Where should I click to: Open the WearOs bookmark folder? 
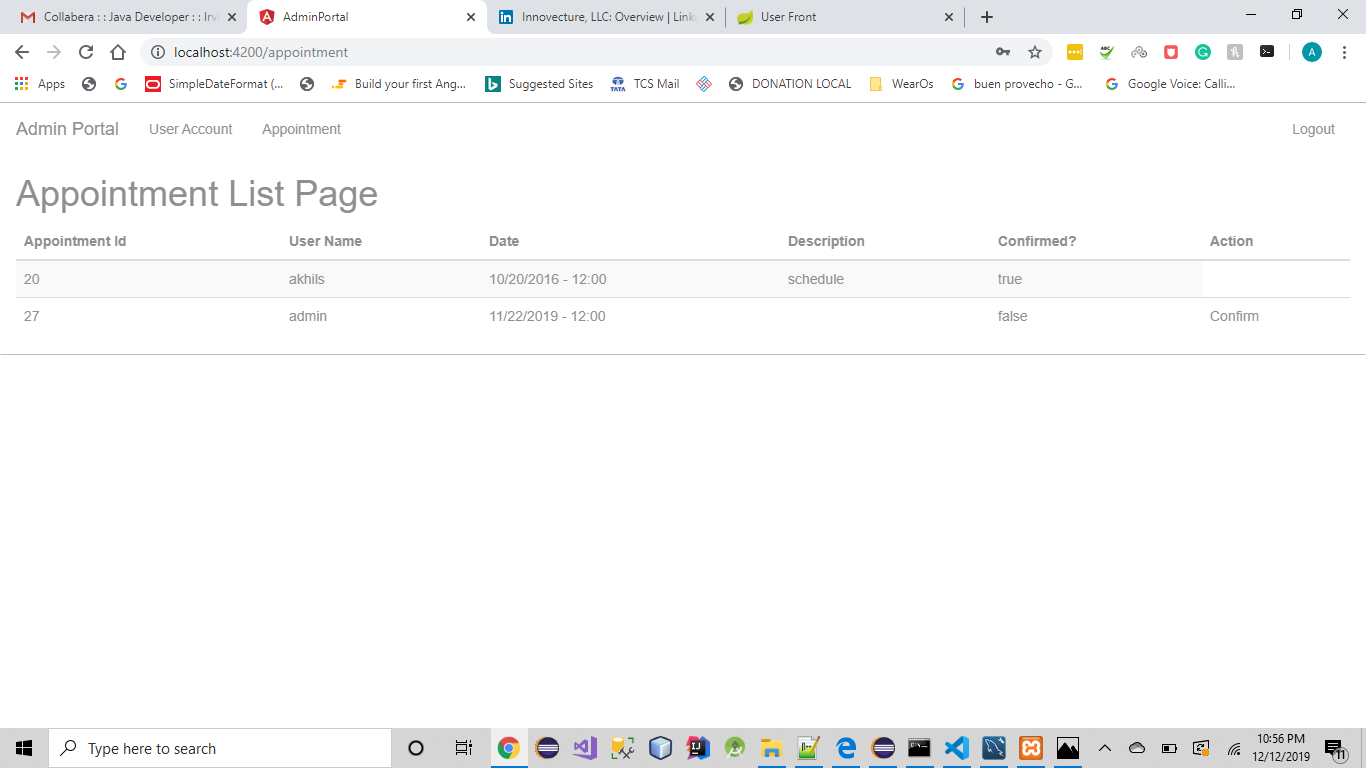[x=901, y=84]
